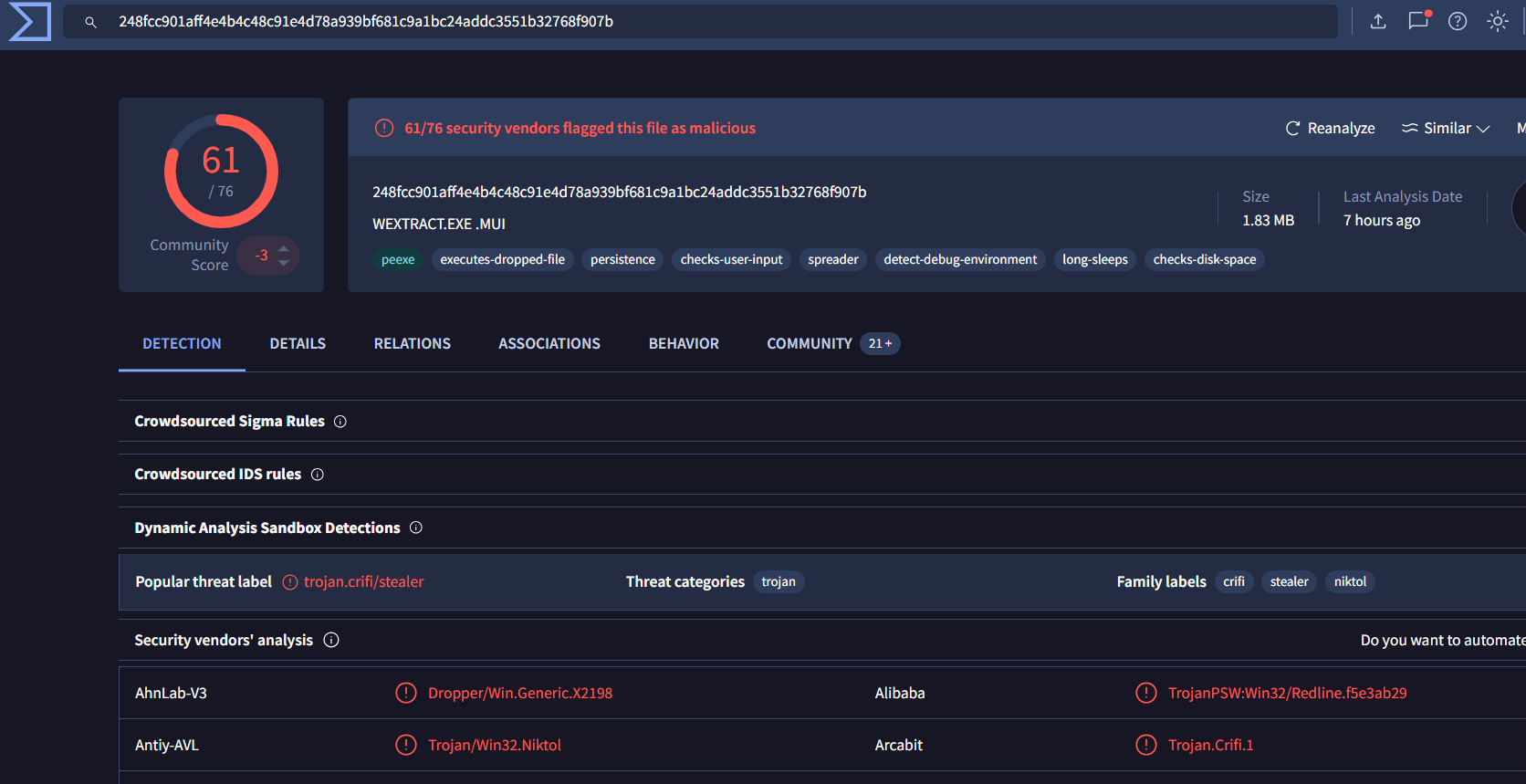1526x784 pixels.
Task: Click the 21+ community count badge
Action: tap(880, 344)
